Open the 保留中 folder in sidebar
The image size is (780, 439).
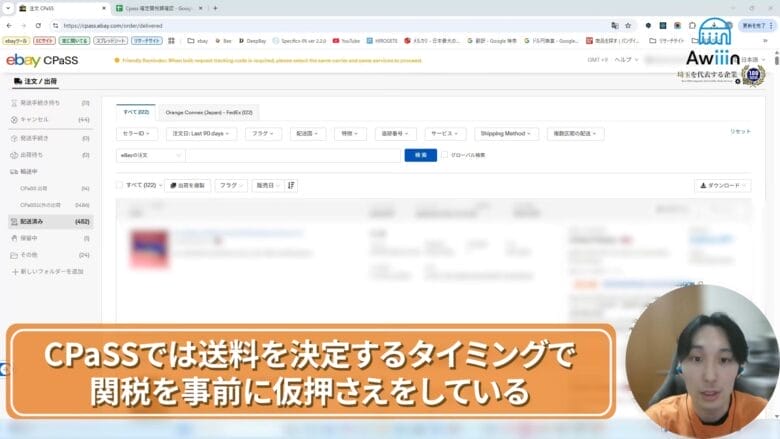coord(50,238)
